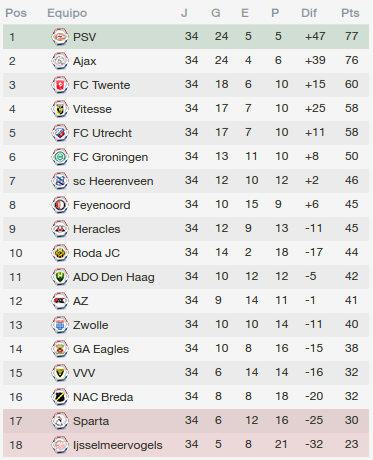373x460 pixels.
Task: Click the PSV club crest icon
Action: click(x=60, y=37)
